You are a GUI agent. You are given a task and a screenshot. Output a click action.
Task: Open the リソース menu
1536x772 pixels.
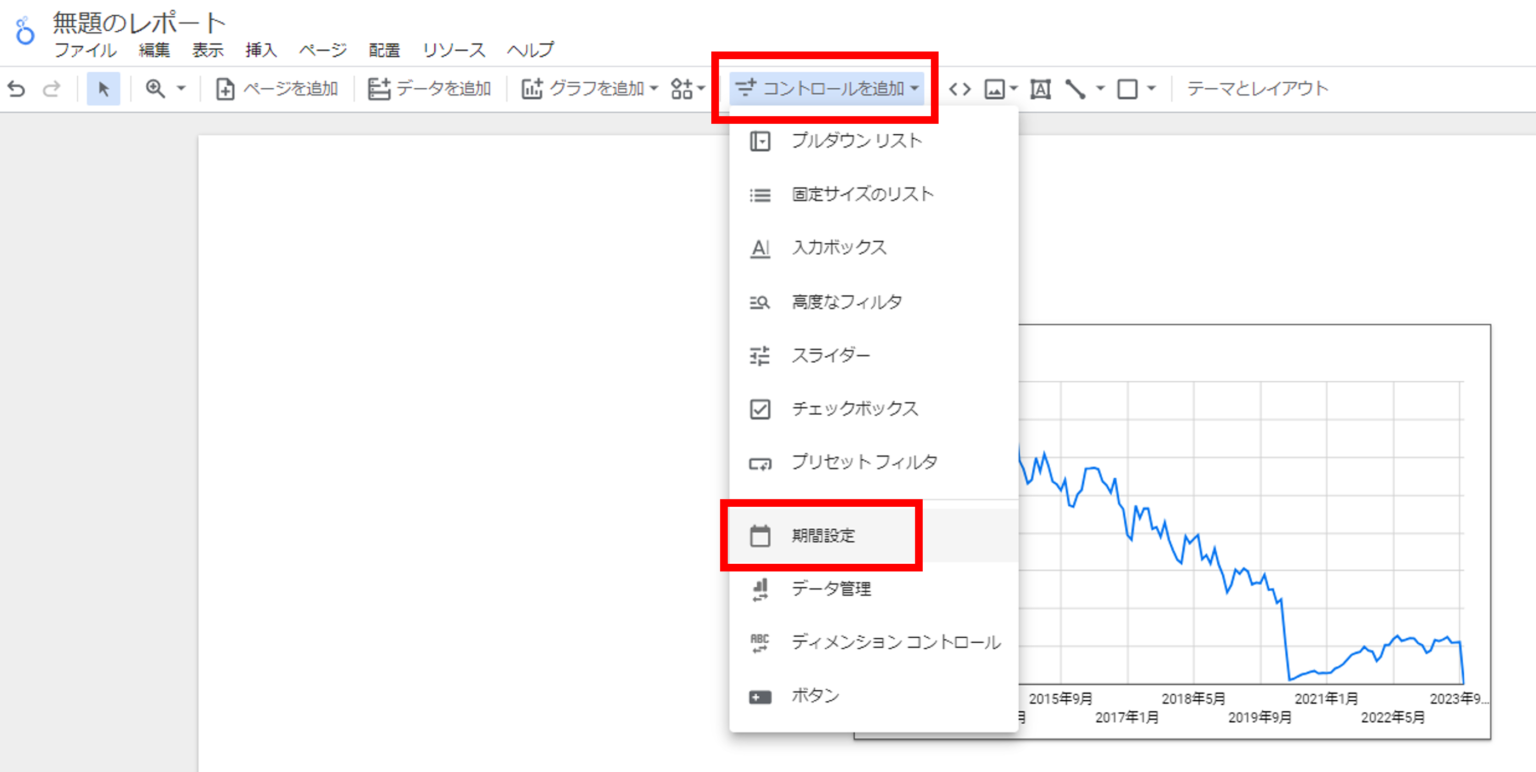coord(453,50)
